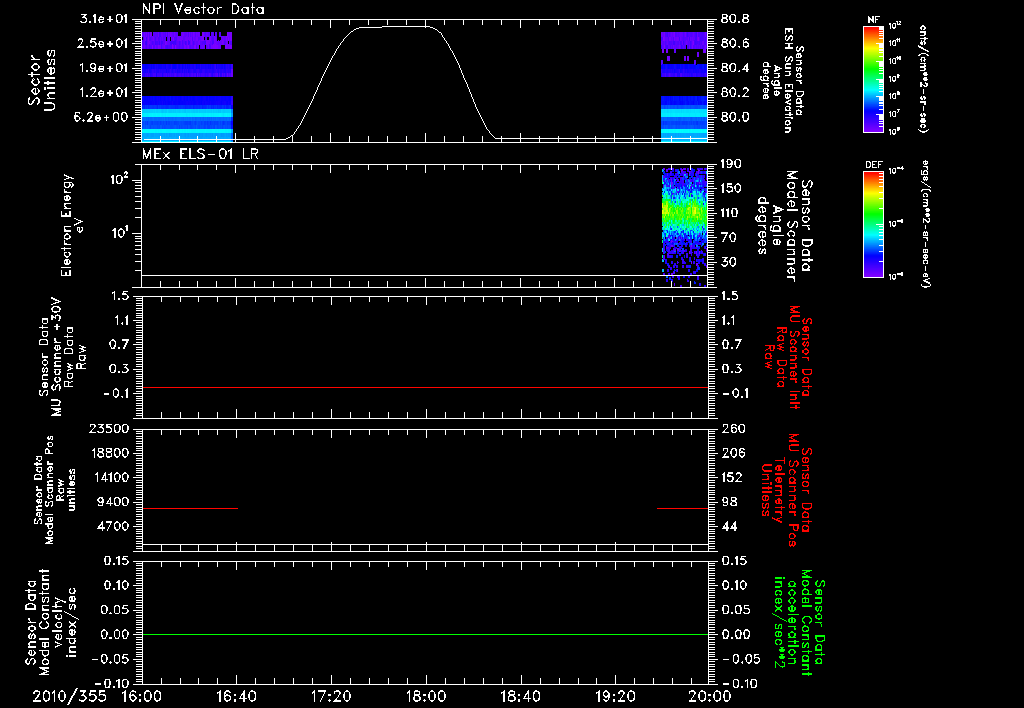Click the 3.1e+01 sector tick label
Image resolution: width=1024 pixels, height=708 pixels.
click(103, 19)
